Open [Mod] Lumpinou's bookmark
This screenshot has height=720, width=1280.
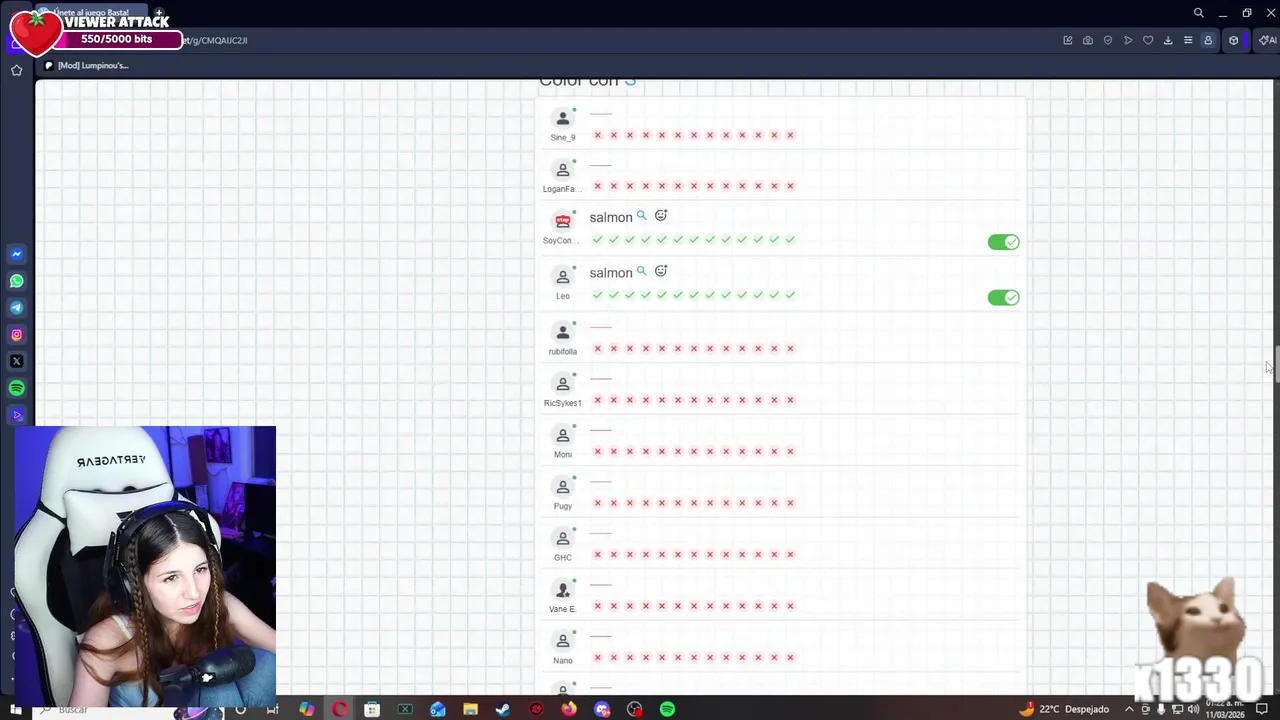[x=87, y=66]
